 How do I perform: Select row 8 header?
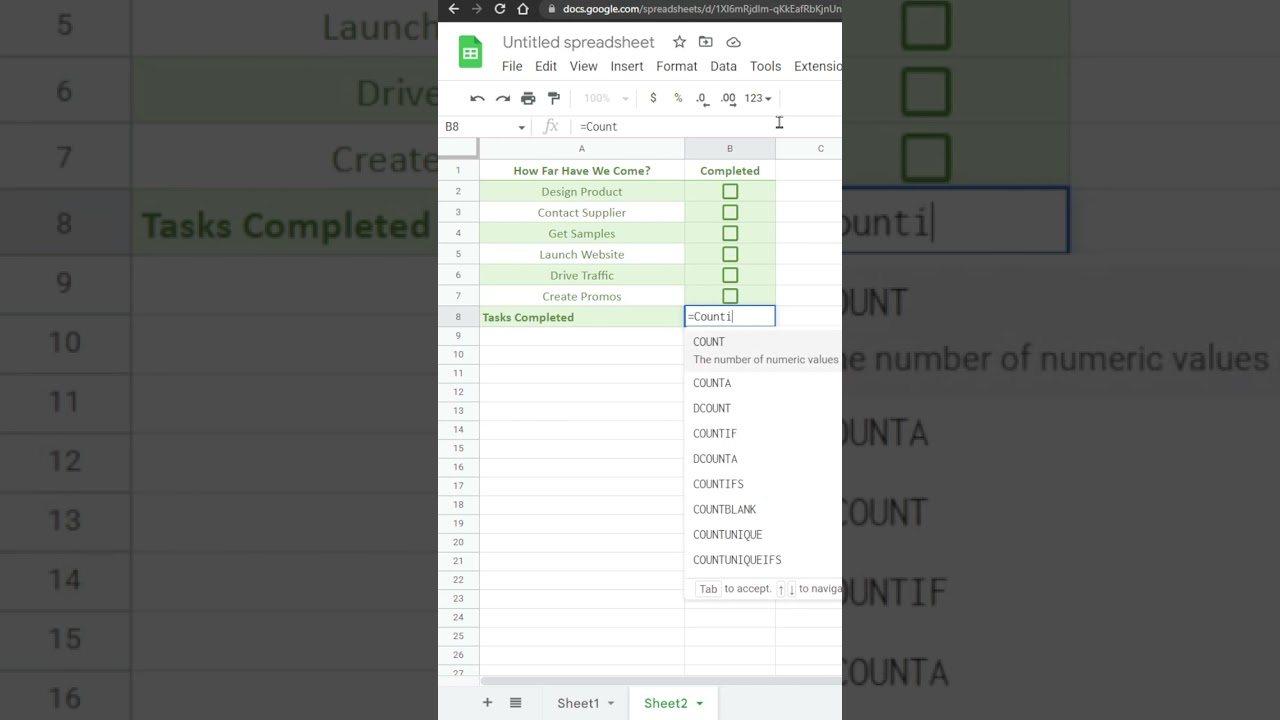[x=458, y=317]
